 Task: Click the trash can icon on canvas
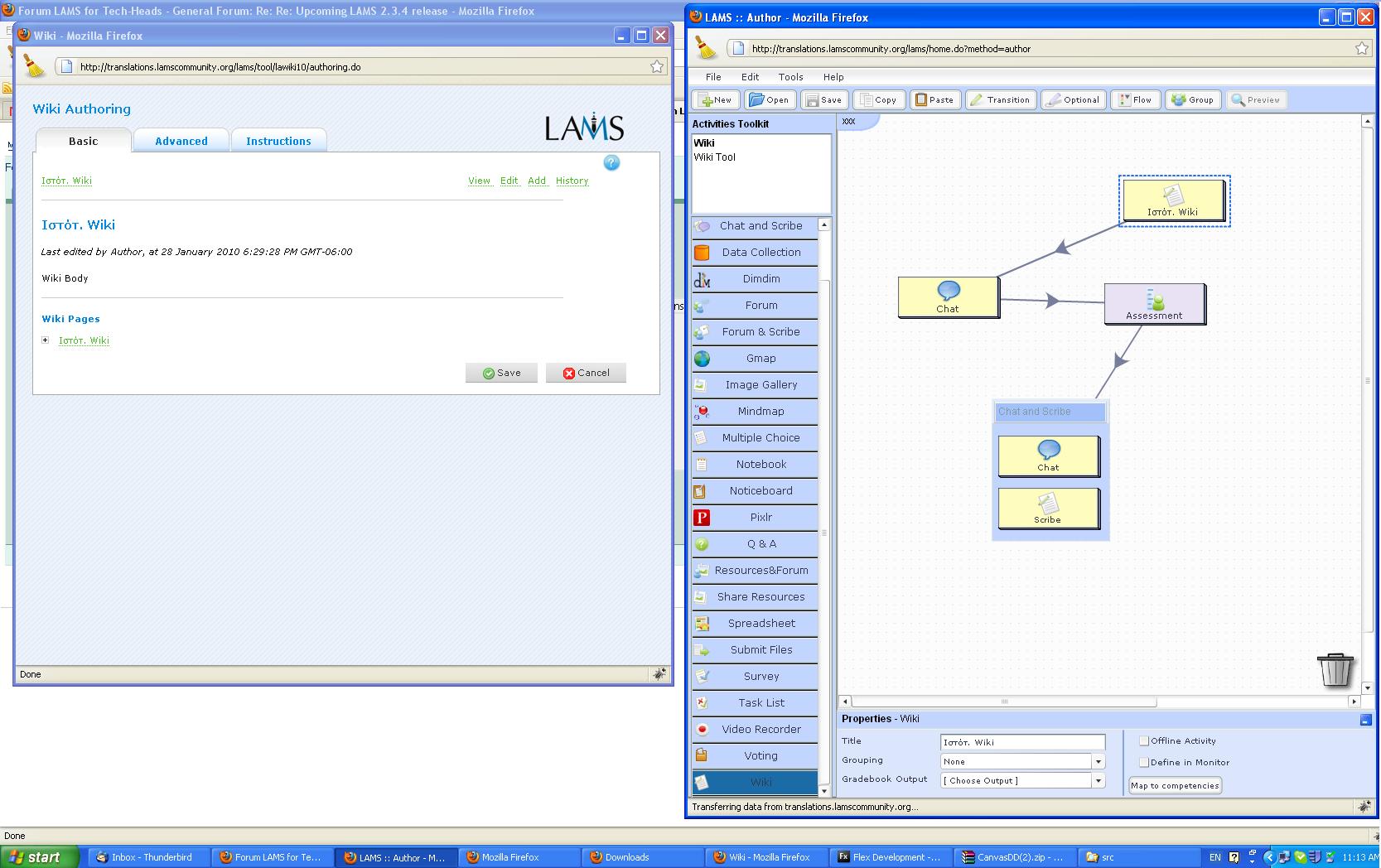click(x=1335, y=669)
